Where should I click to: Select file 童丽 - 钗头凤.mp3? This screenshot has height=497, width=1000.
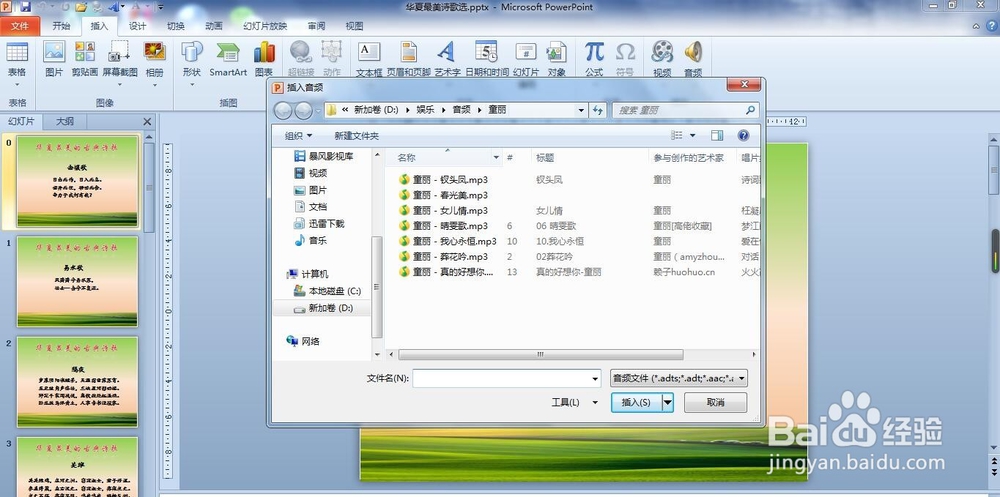[450, 180]
